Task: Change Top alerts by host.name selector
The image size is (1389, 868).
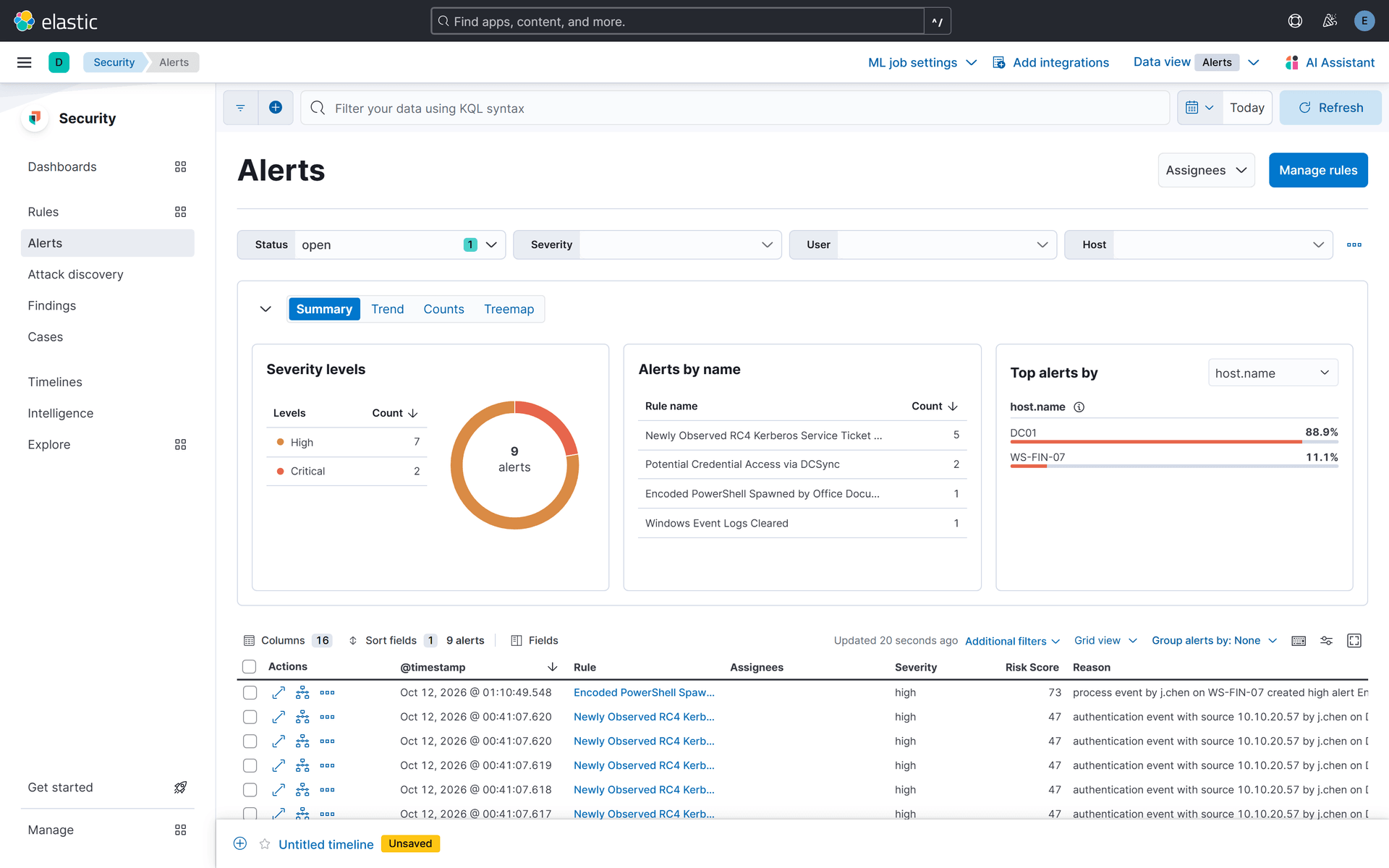Action: pos(1273,373)
